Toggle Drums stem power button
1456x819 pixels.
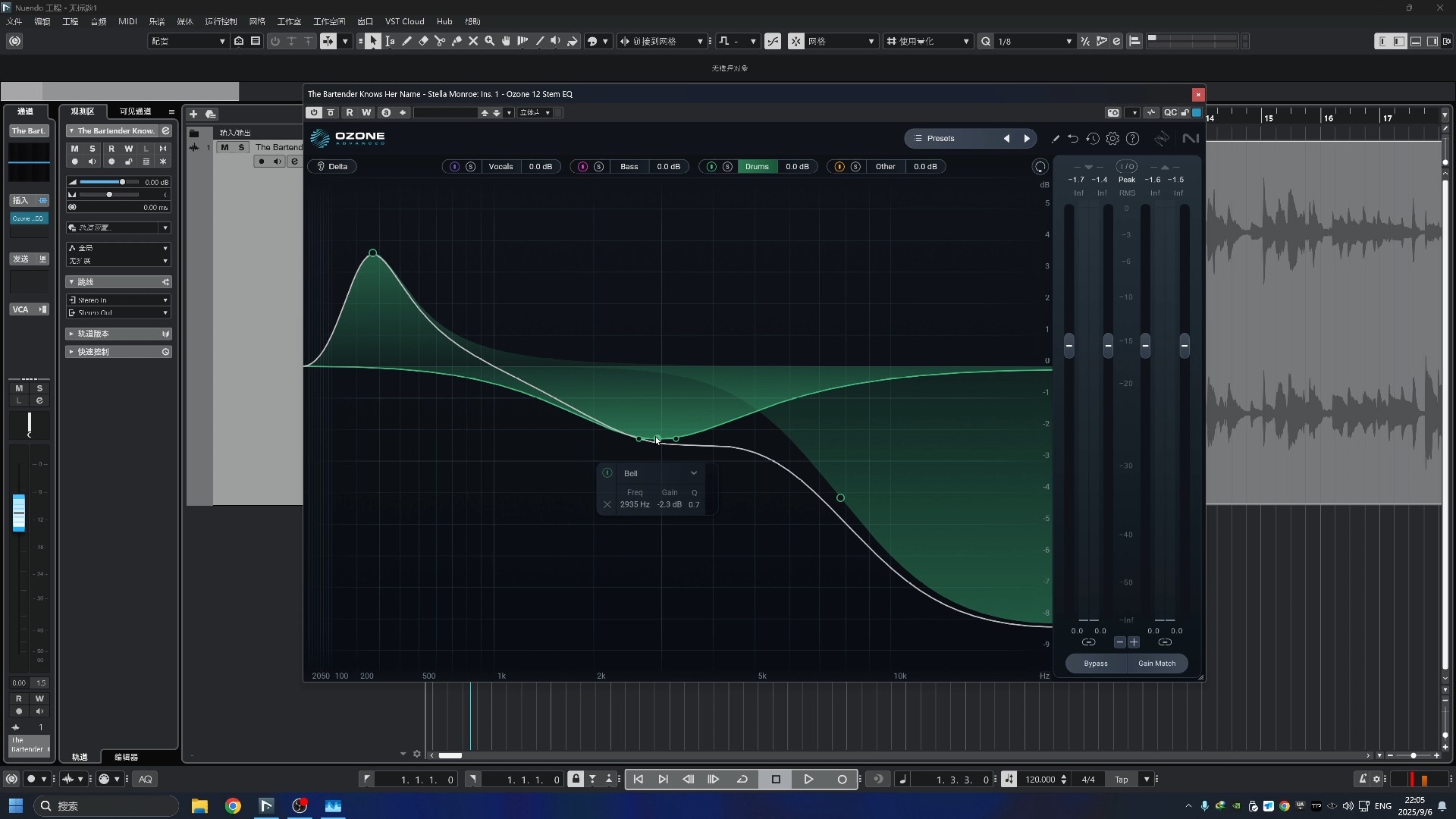[x=711, y=167]
